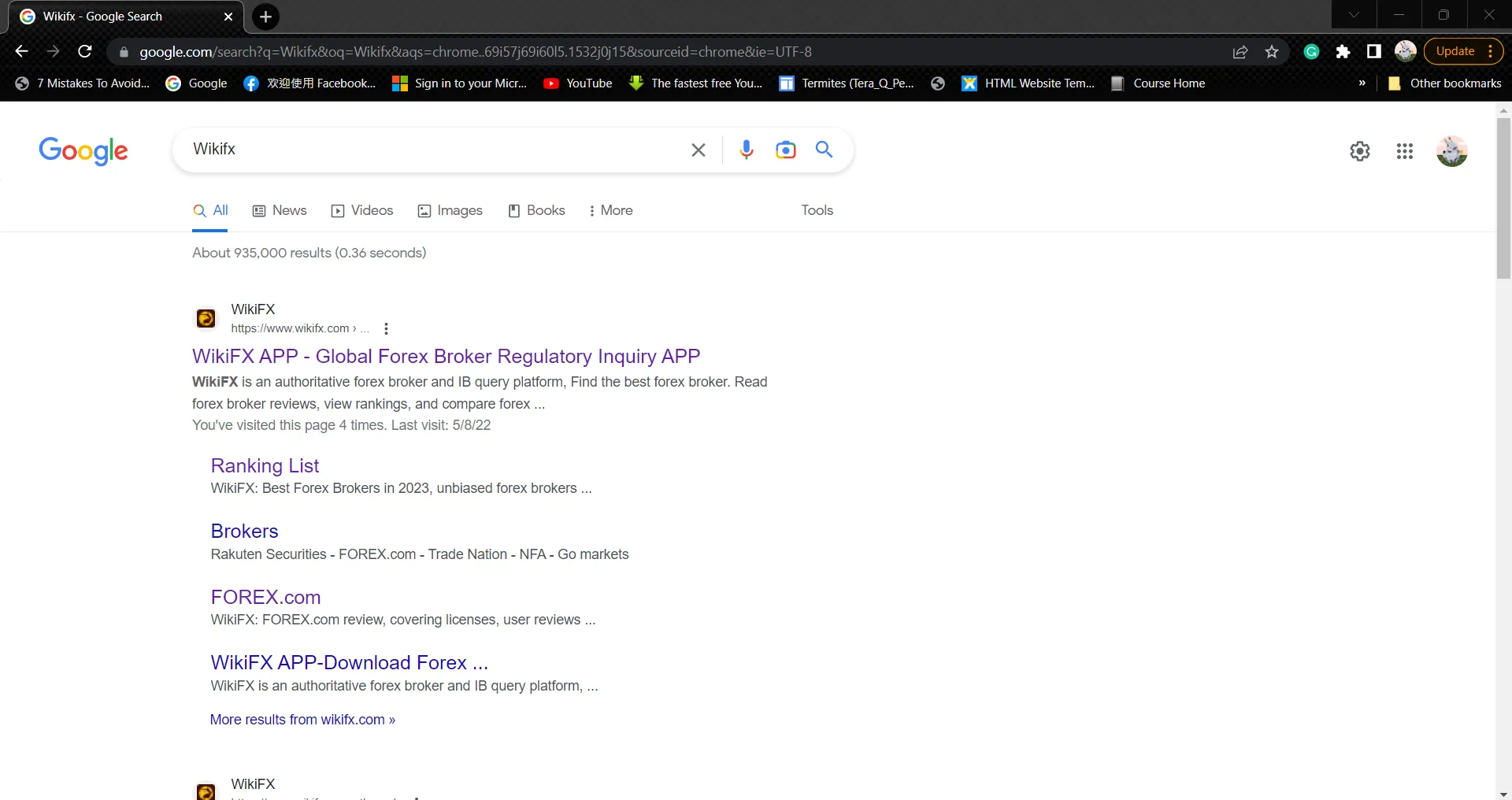Open the search Tools options
This screenshot has width=1512, height=800.
(817, 211)
